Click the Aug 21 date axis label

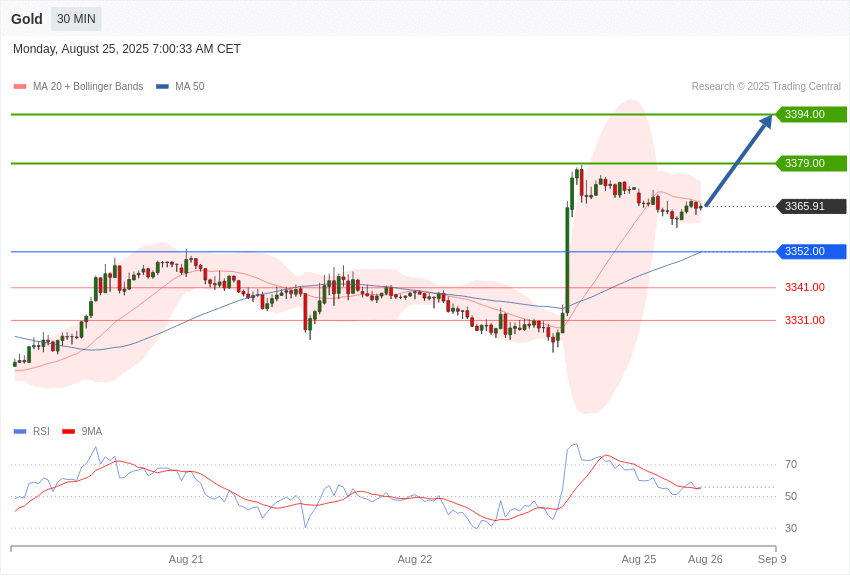[186, 559]
